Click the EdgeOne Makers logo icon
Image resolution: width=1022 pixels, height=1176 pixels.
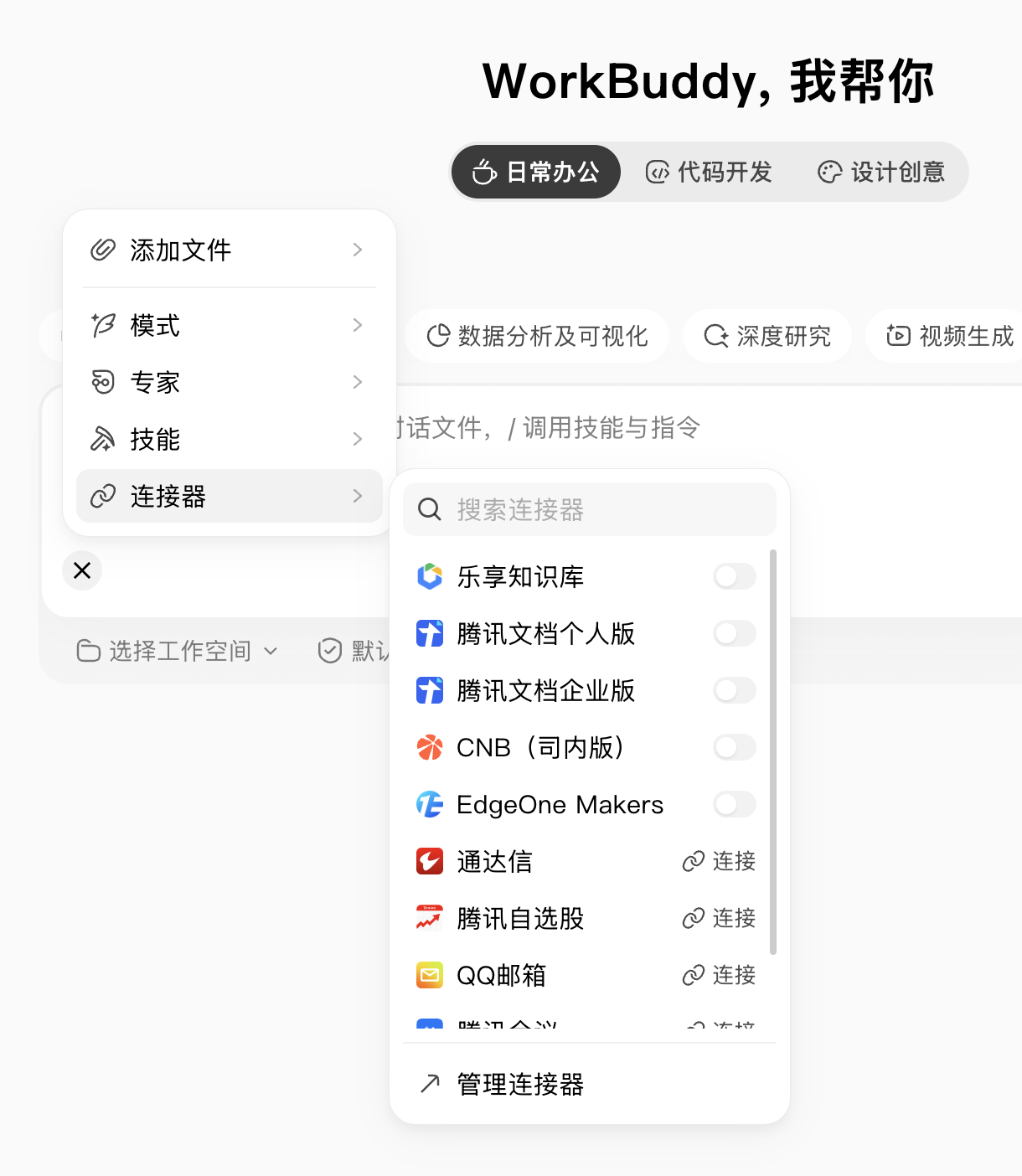click(430, 804)
